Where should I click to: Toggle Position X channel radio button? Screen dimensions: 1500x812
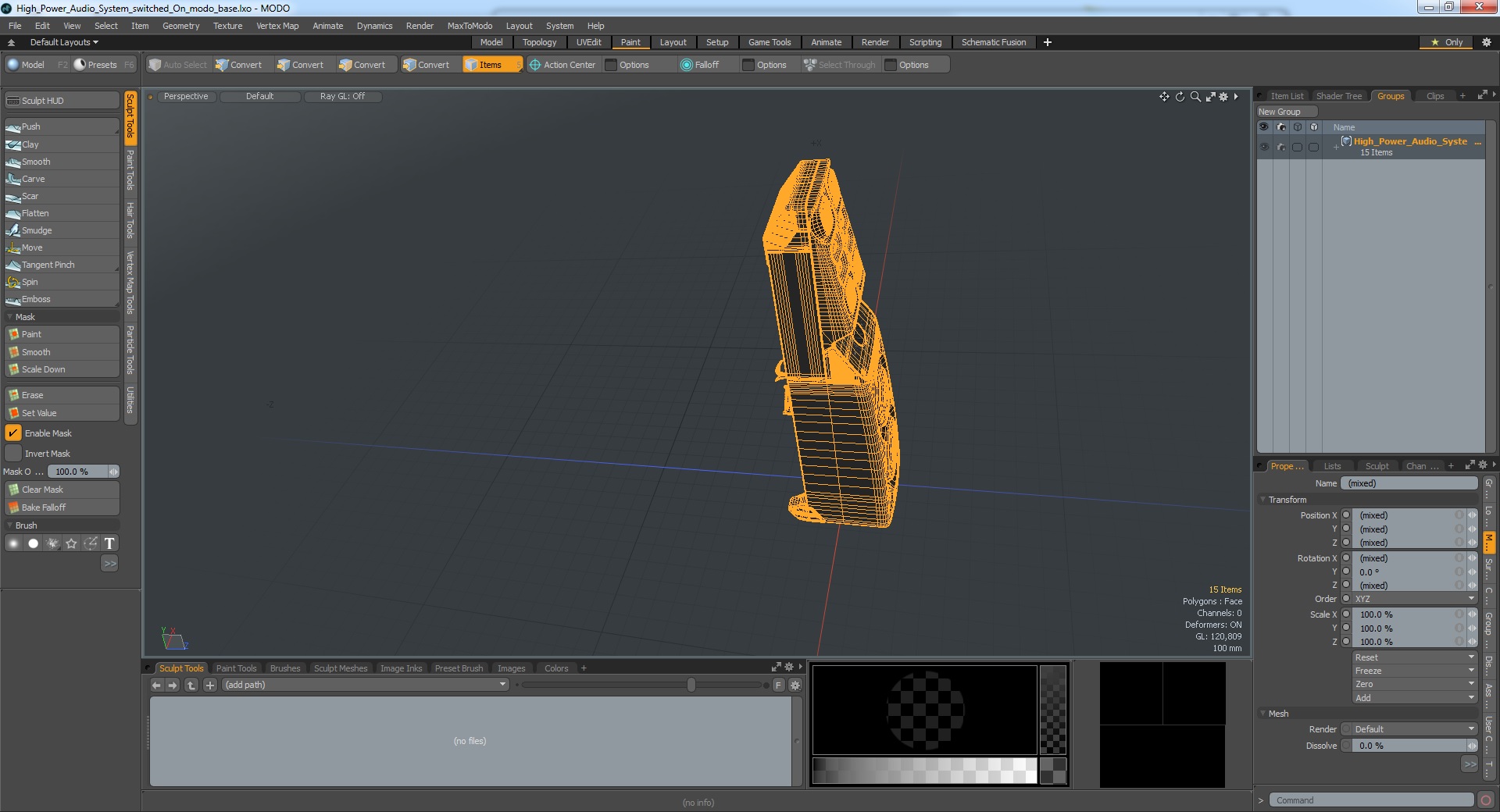1346,515
